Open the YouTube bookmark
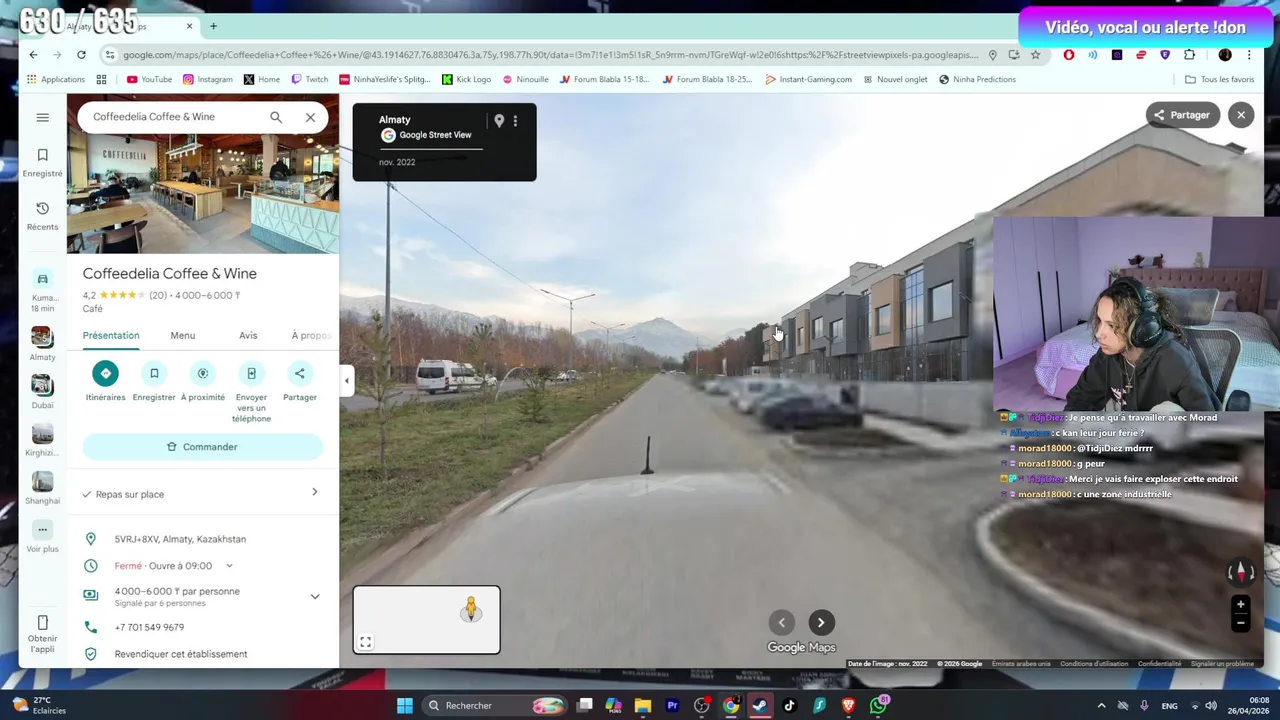This screenshot has height=720, width=1280. click(x=149, y=79)
